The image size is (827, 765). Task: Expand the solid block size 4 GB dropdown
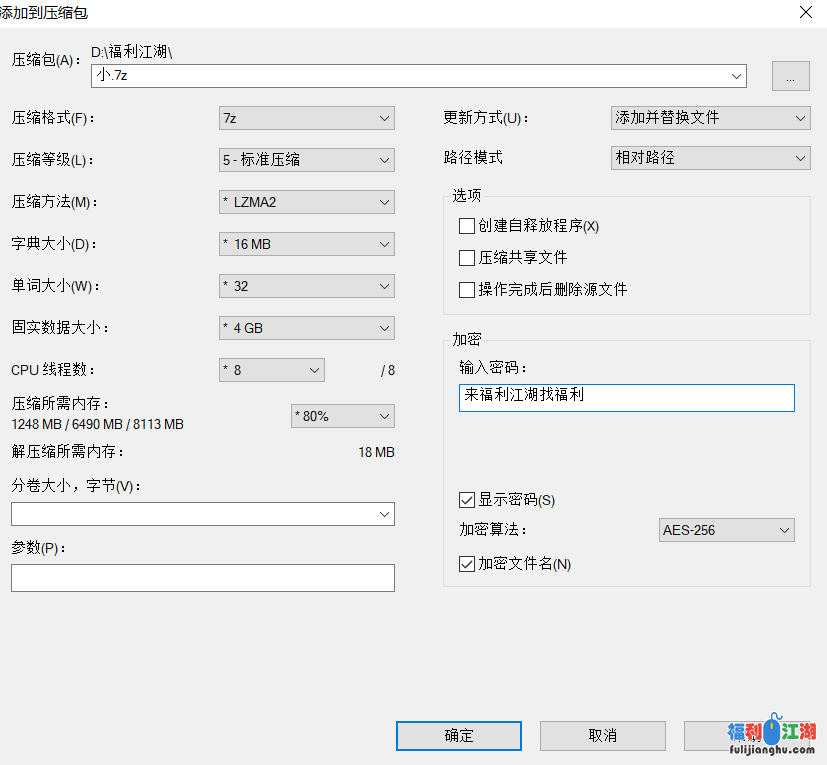[x=306, y=328]
